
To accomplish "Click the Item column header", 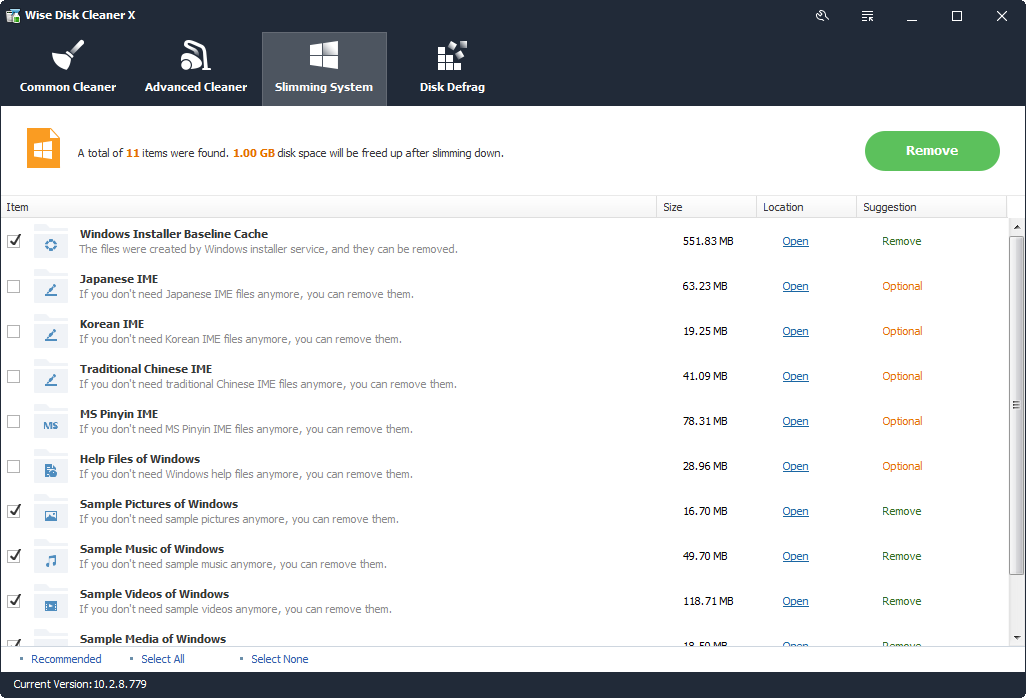I will (x=328, y=207).
